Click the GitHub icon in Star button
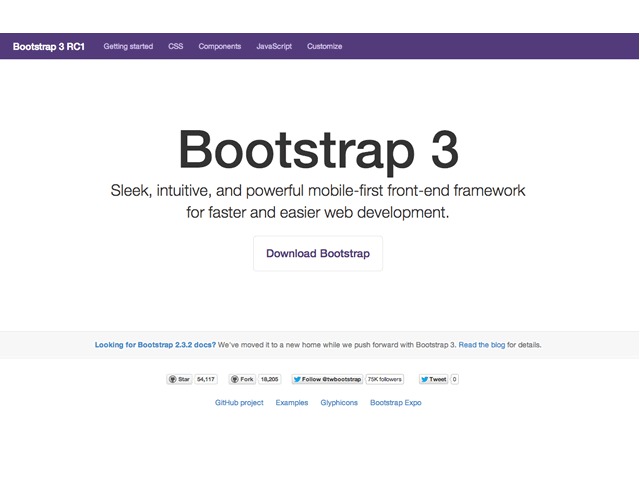Image resolution: width=640 pixels, height=480 pixels. tap(173, 379)
